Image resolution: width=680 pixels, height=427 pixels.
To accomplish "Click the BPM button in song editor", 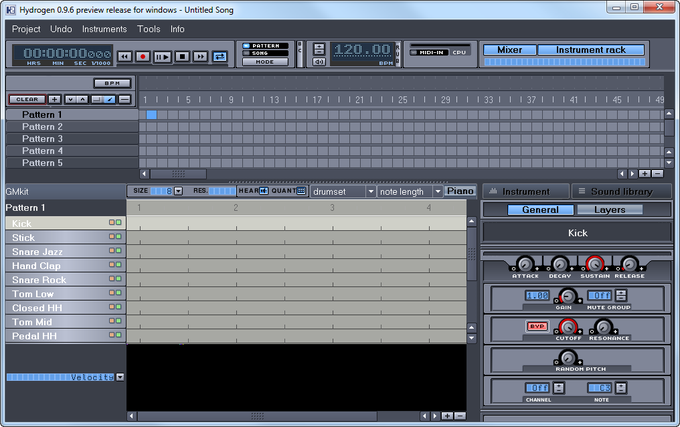I will [x=112, y=83].
